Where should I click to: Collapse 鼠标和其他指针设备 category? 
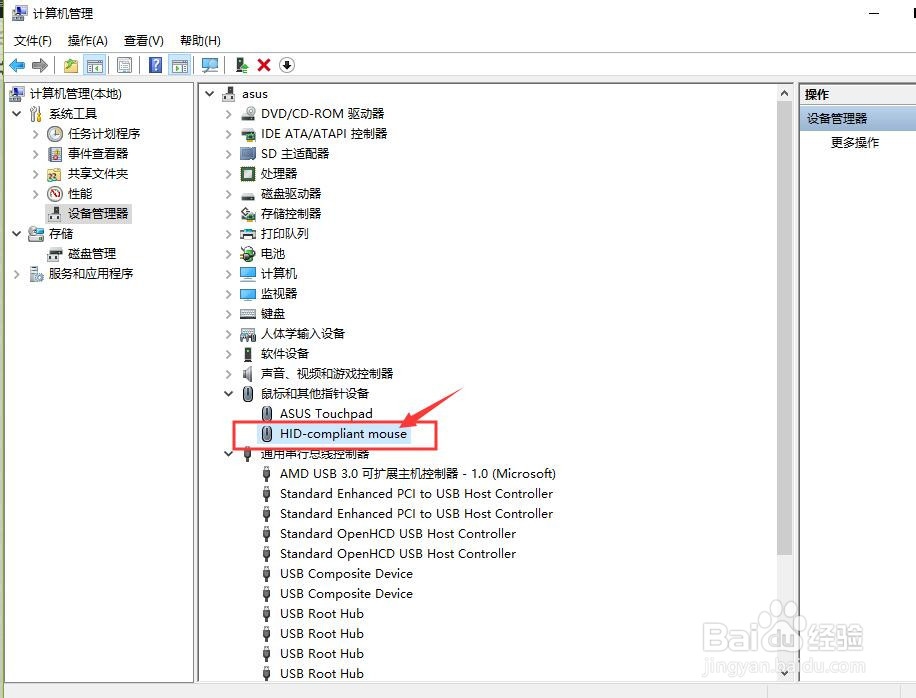[x=228, y=394]
